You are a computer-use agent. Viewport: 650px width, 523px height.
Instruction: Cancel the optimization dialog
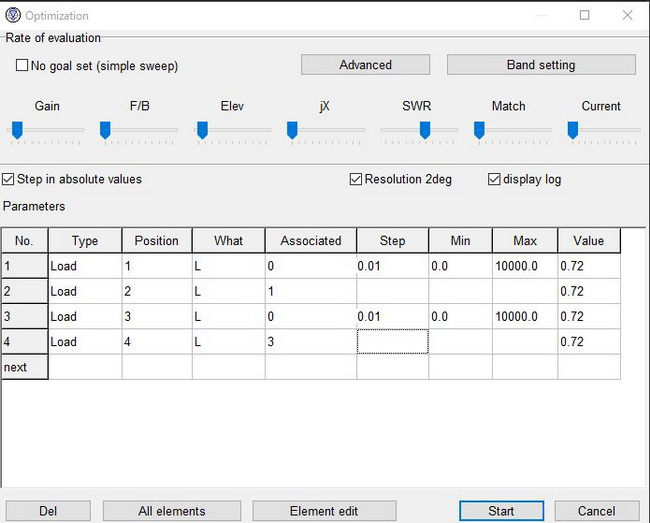pos(596,511)
